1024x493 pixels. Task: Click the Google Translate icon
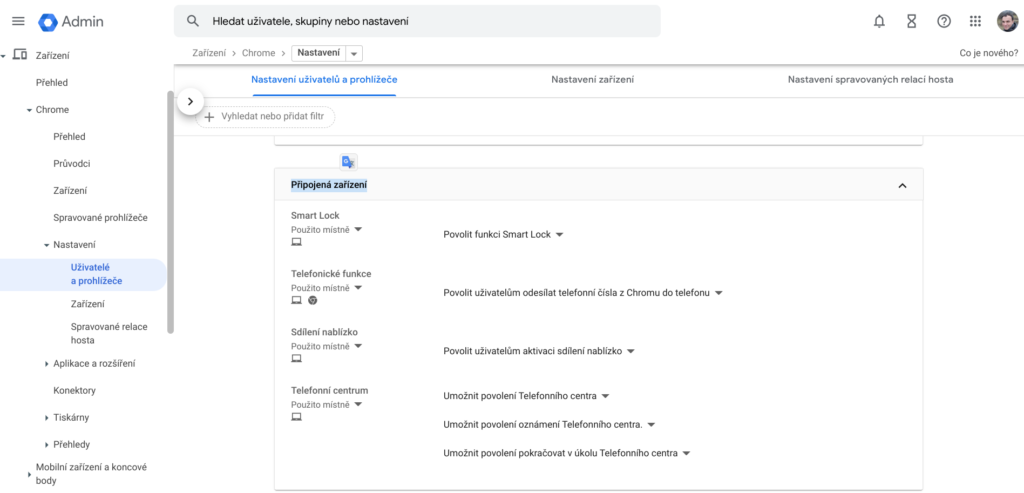pos(348,162)
